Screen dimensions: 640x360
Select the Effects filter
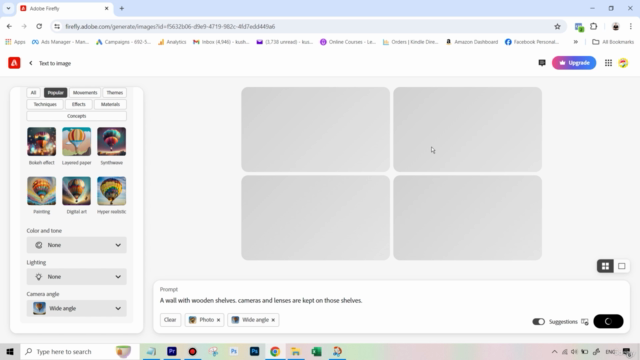tap(79, 104)
